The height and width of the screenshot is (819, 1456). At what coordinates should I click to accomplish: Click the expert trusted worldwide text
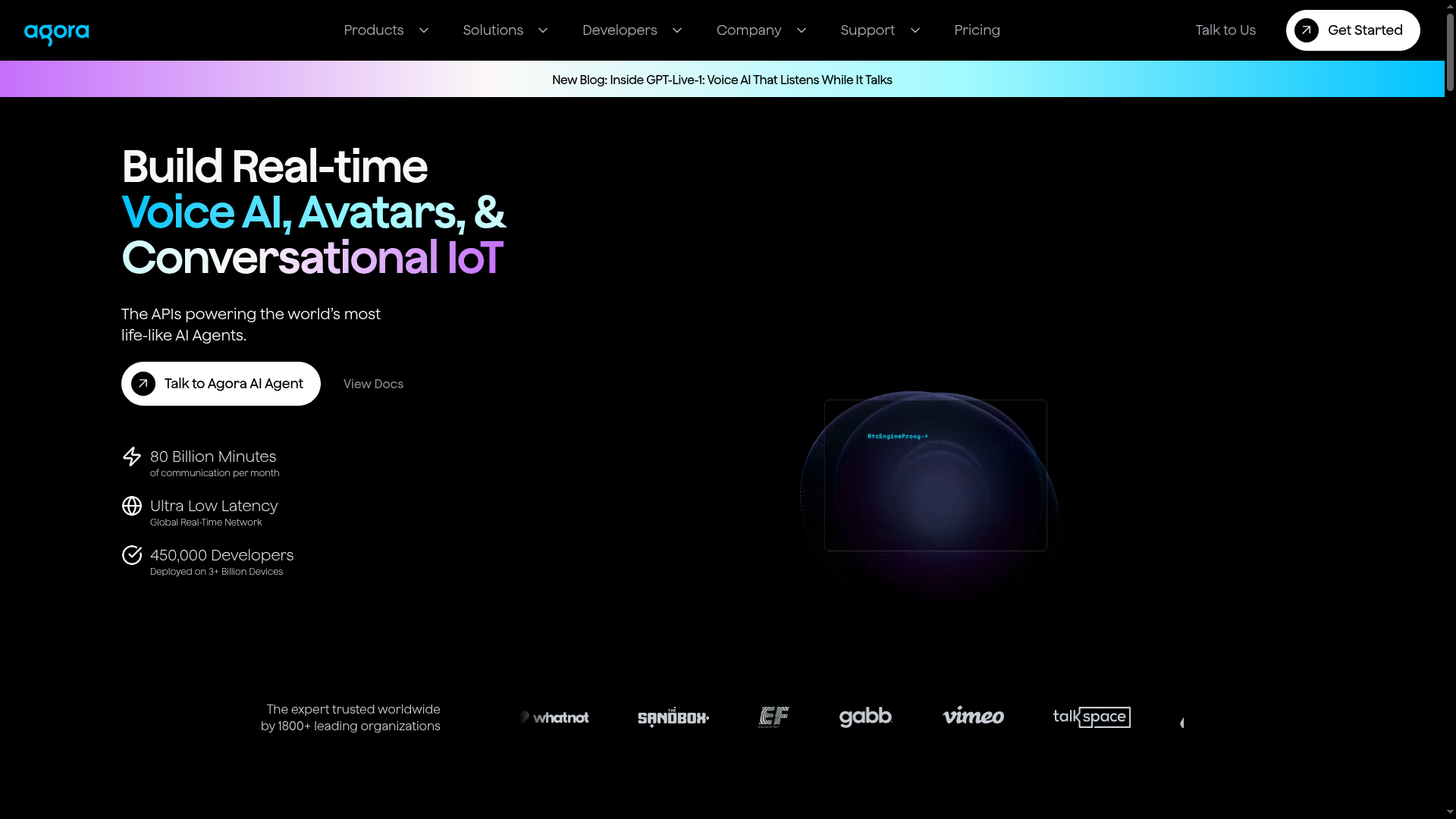(x=350, y=717)
